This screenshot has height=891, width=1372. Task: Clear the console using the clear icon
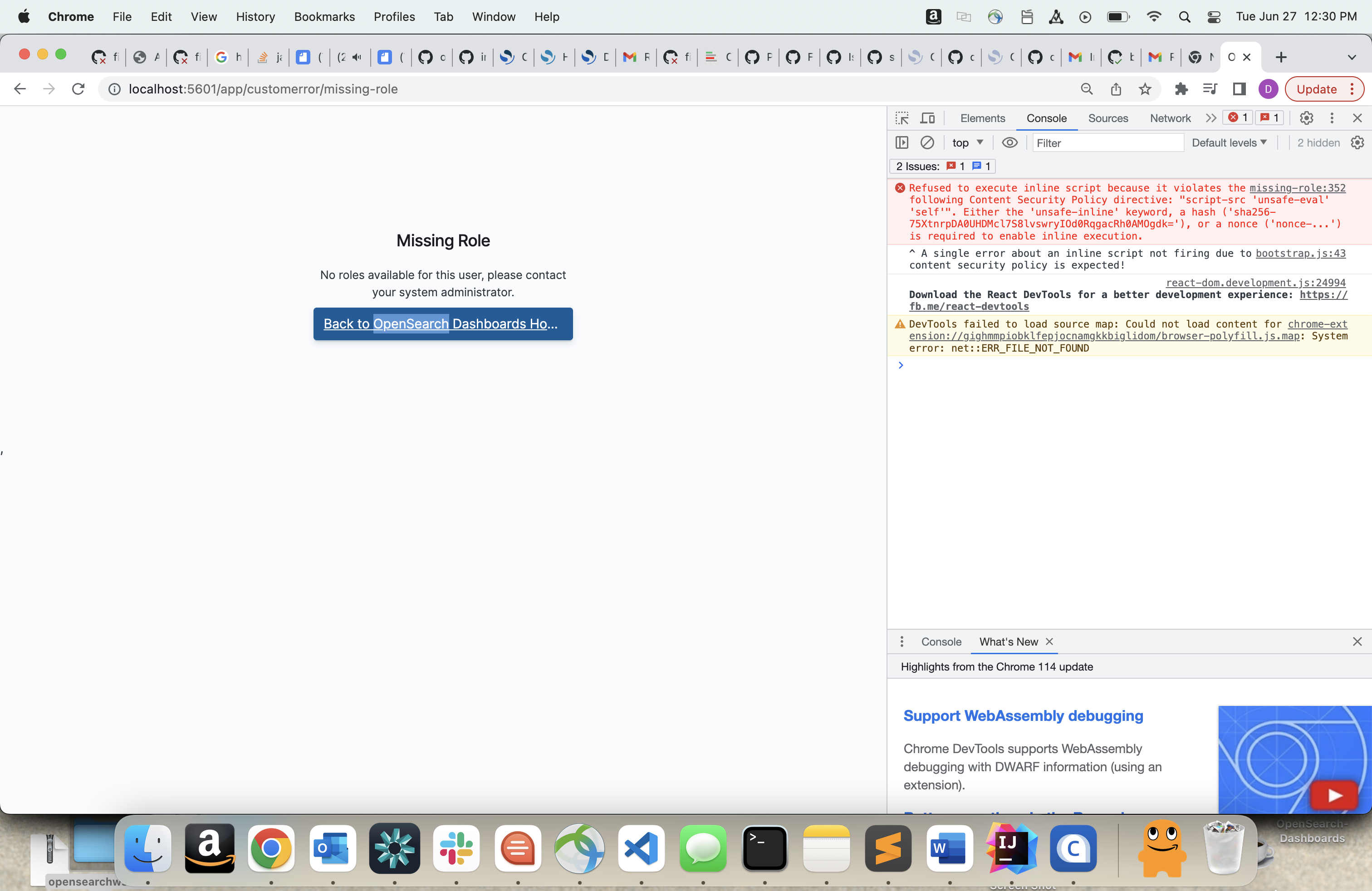pos(927,142)
